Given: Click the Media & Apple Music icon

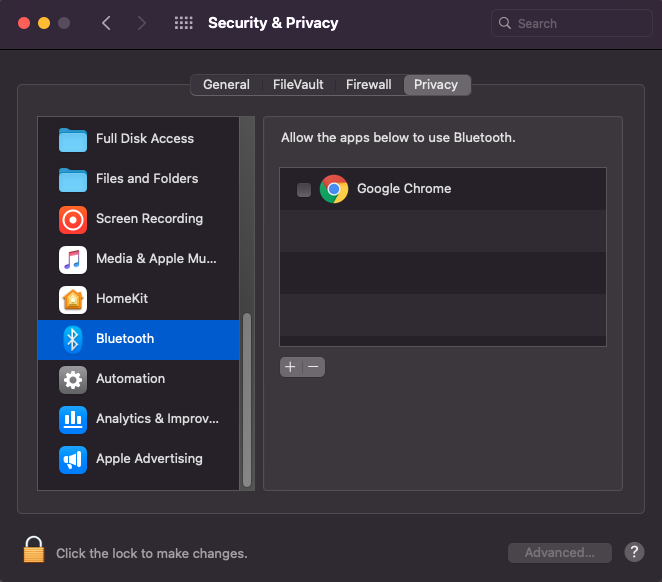Looking at the screenshot, I should point(73,260).
